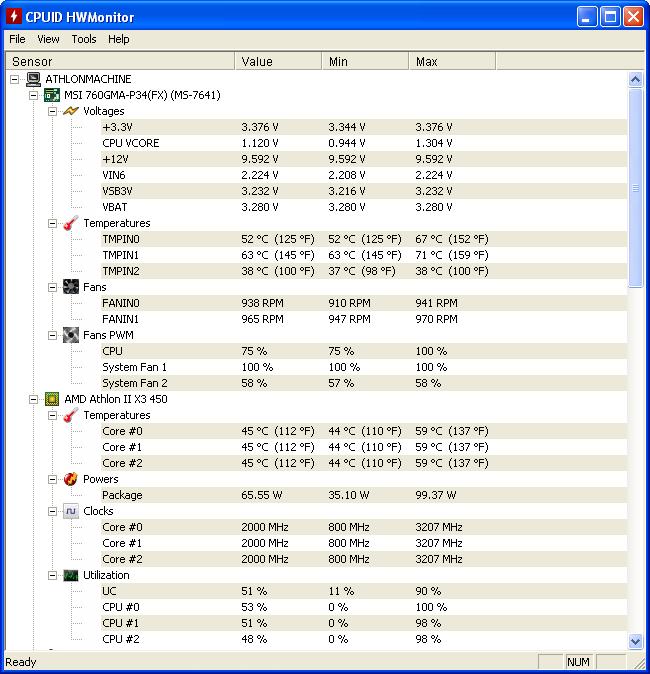Screen dimensions: 650x674
Task: Click the Sensor column header
Action: click(x=120, y=61)
